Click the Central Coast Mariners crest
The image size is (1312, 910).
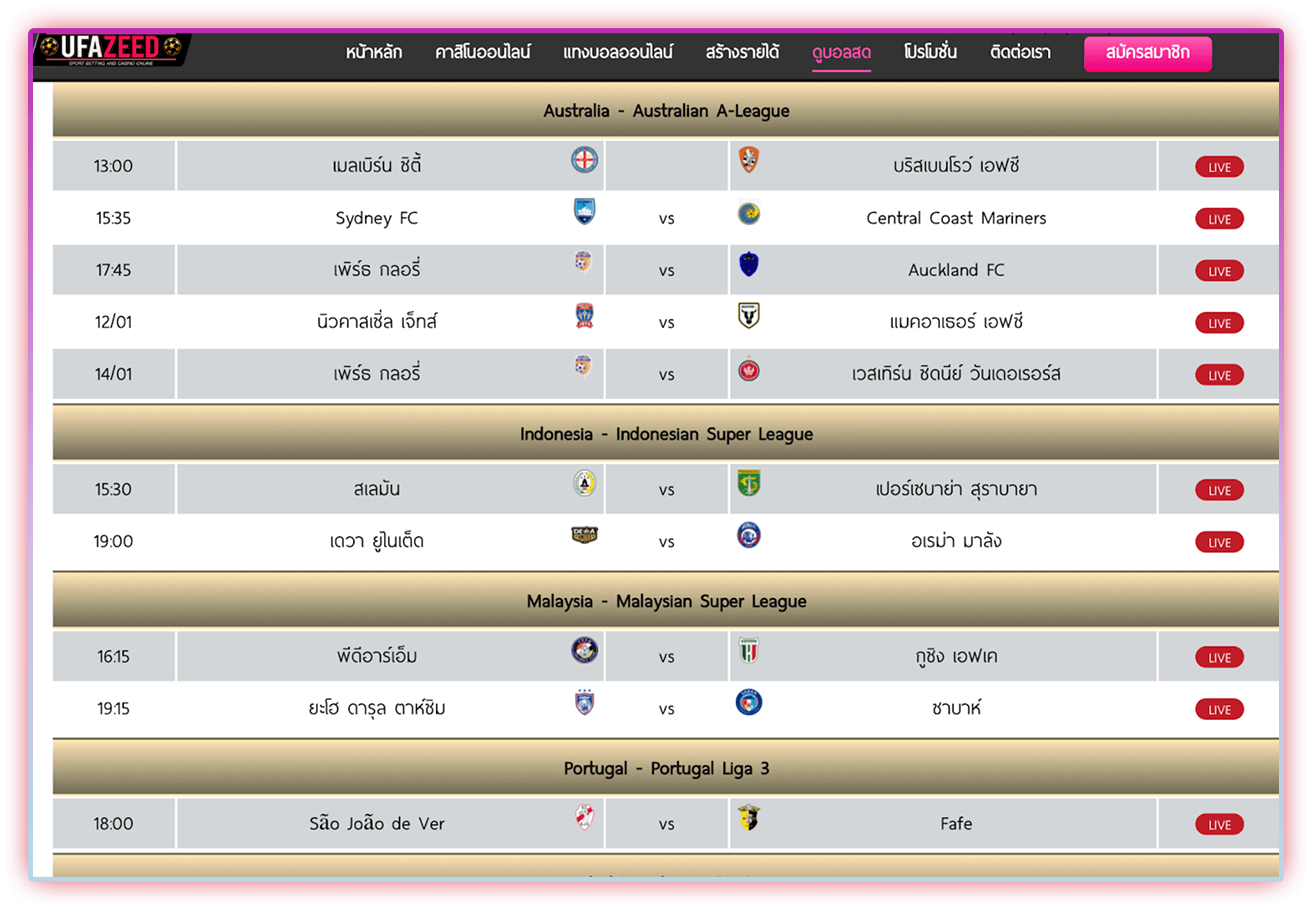(x=748, y=212)
